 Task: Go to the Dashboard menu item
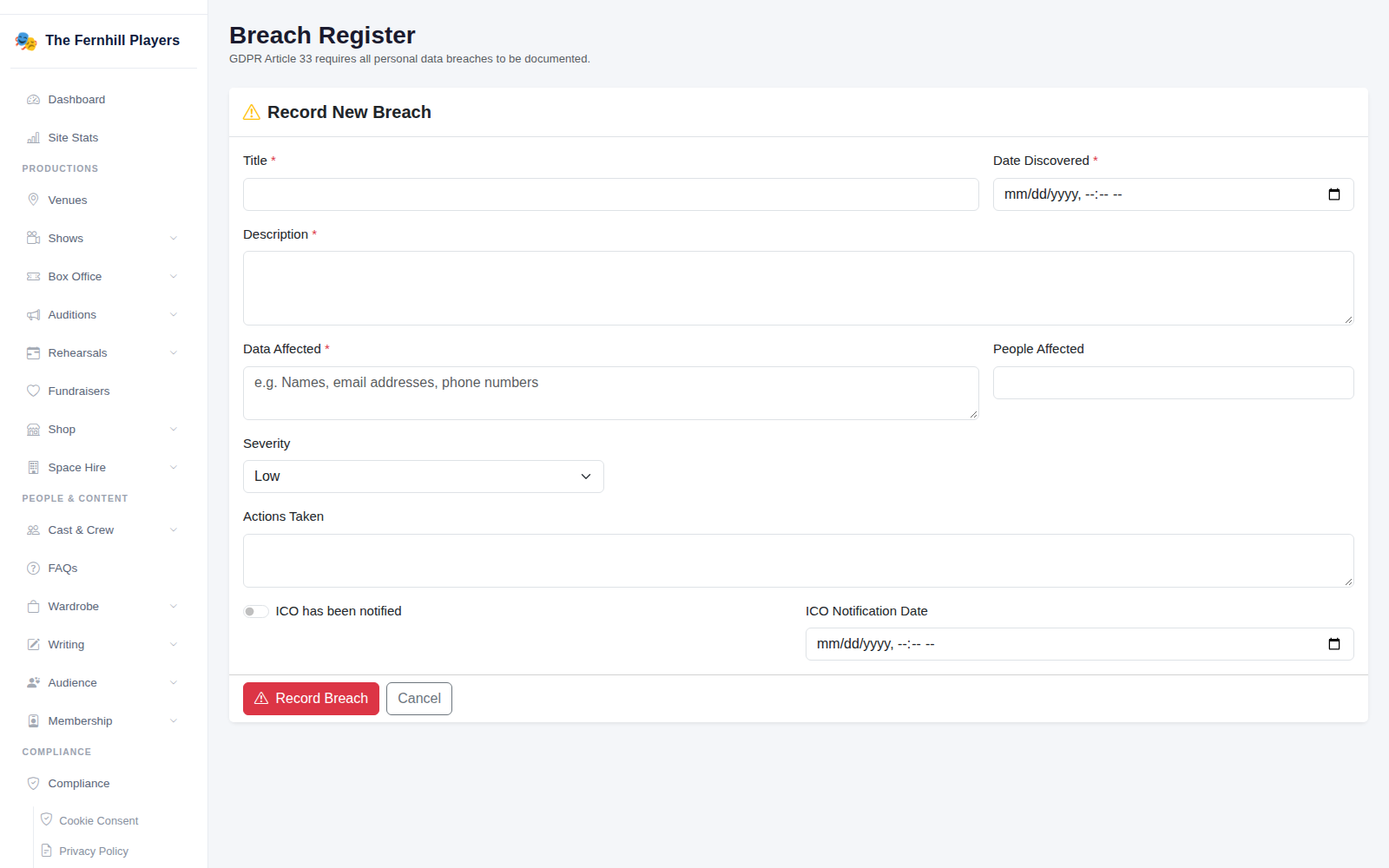tap(104, 100)
